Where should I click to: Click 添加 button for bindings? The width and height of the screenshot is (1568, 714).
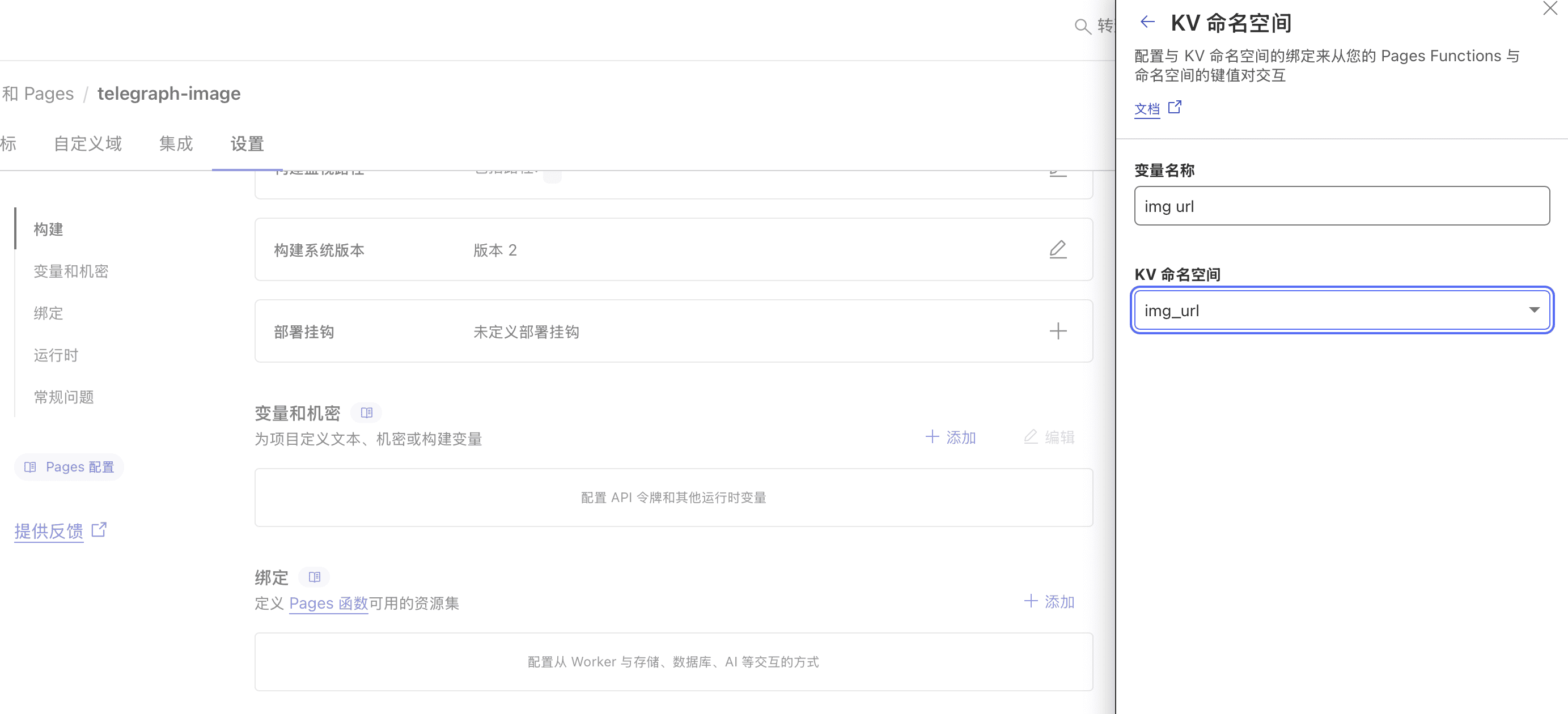[x=1049, y=601]
